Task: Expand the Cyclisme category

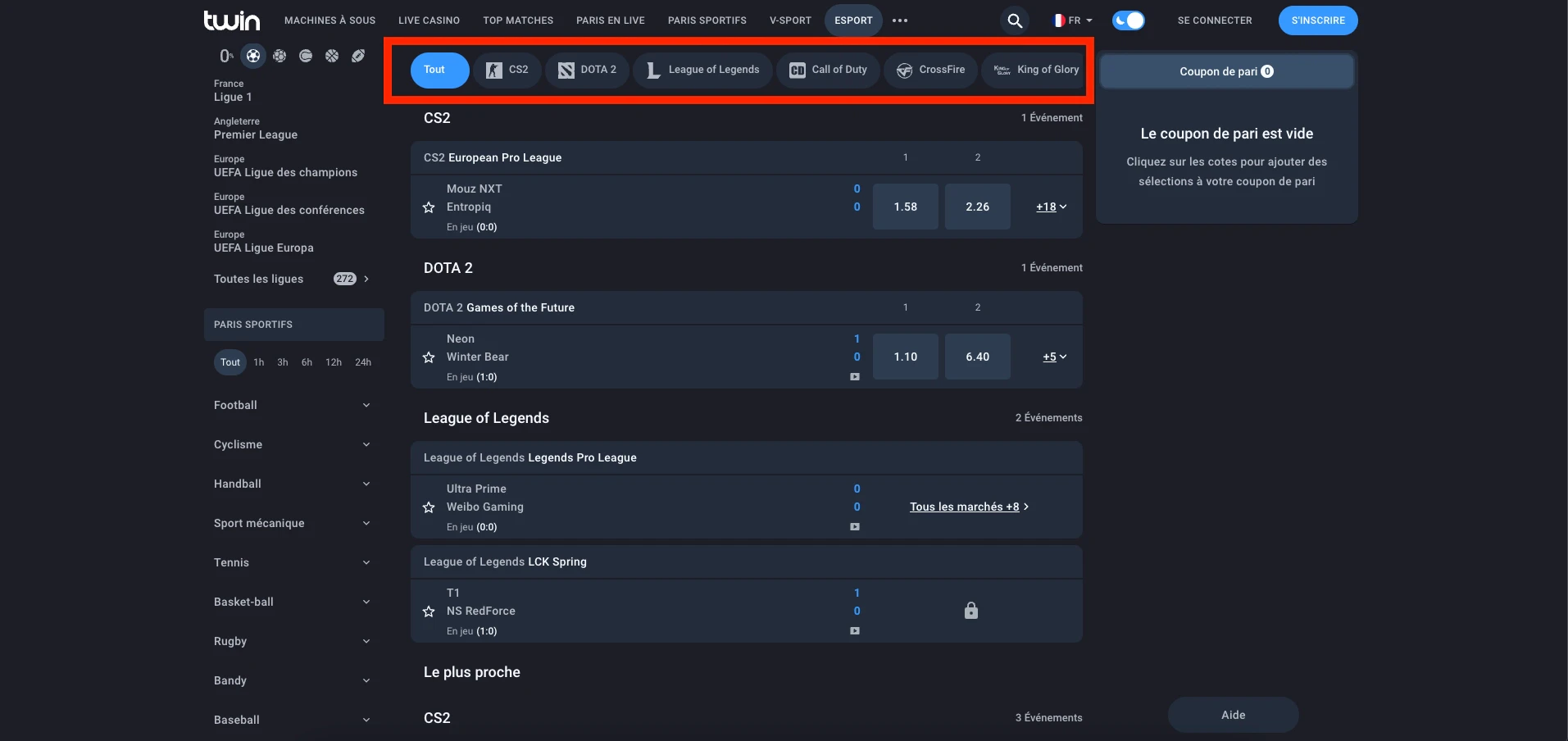Action: [x=293, y=444]
